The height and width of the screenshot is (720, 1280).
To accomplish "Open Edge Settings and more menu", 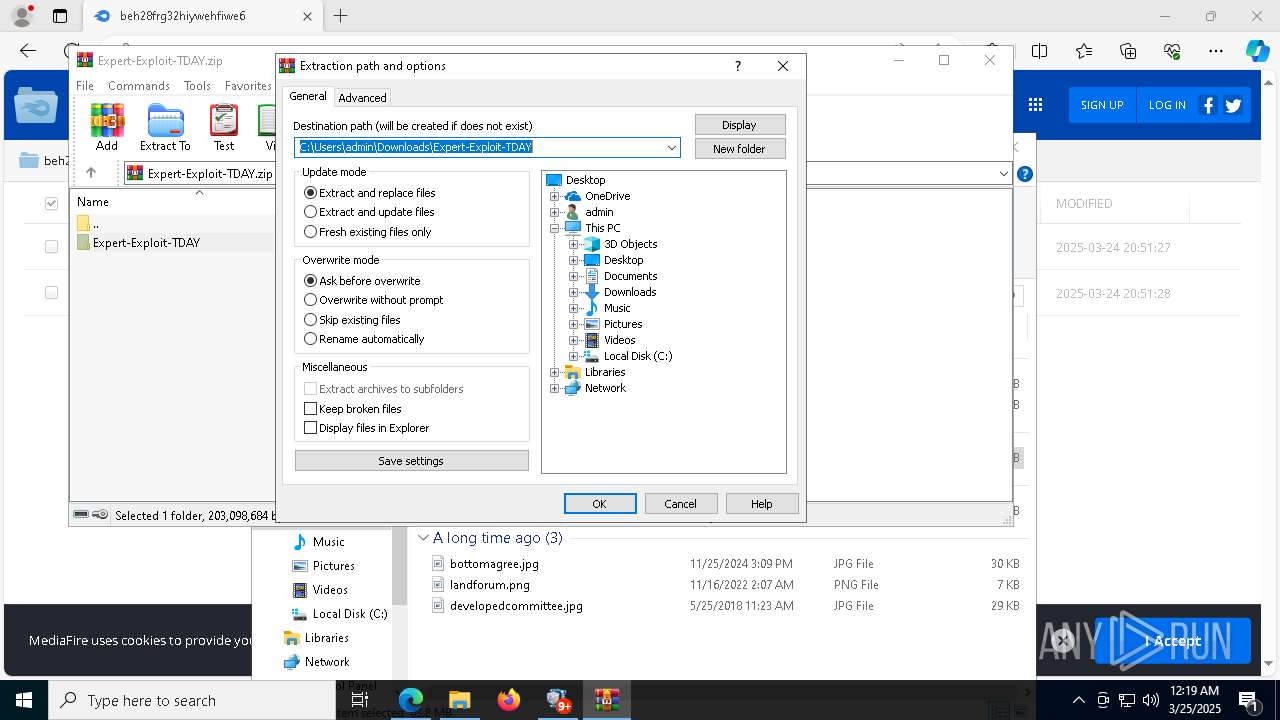I will [x=1216, y=51].
